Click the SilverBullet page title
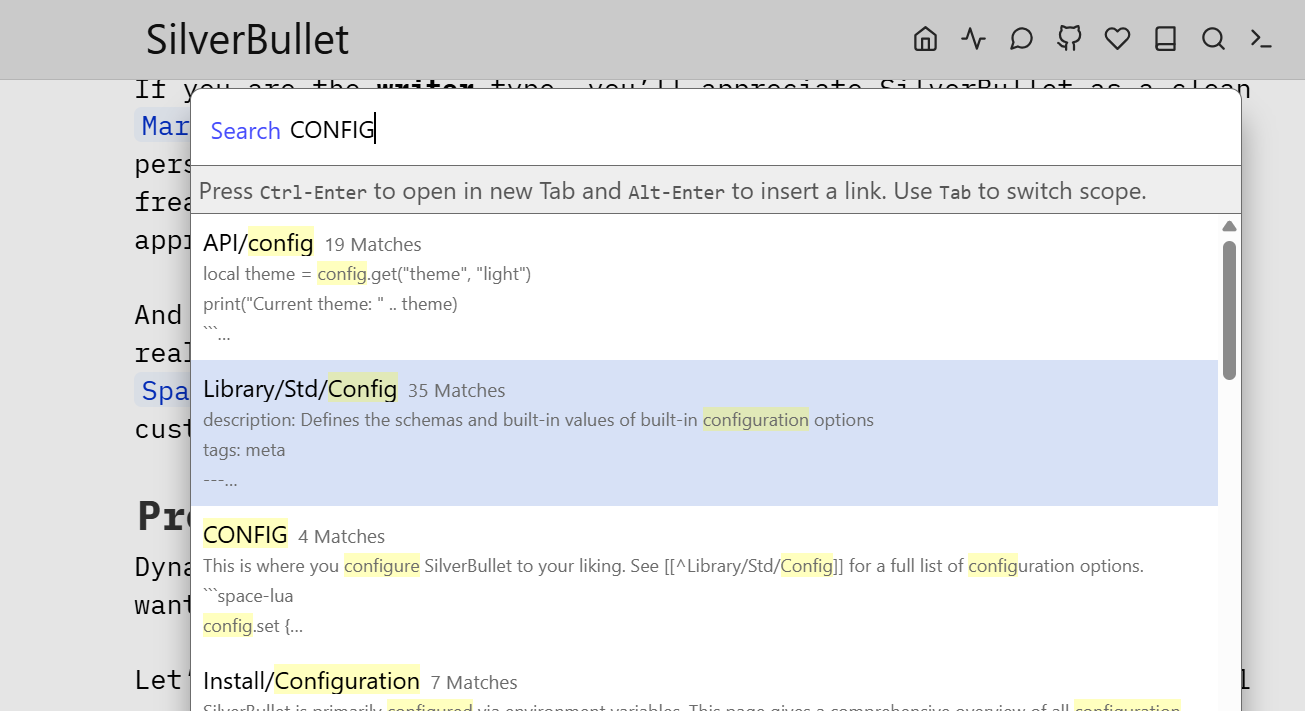Screen dimensions: 1305x711 pyautogui.click(x=247, y=40)
